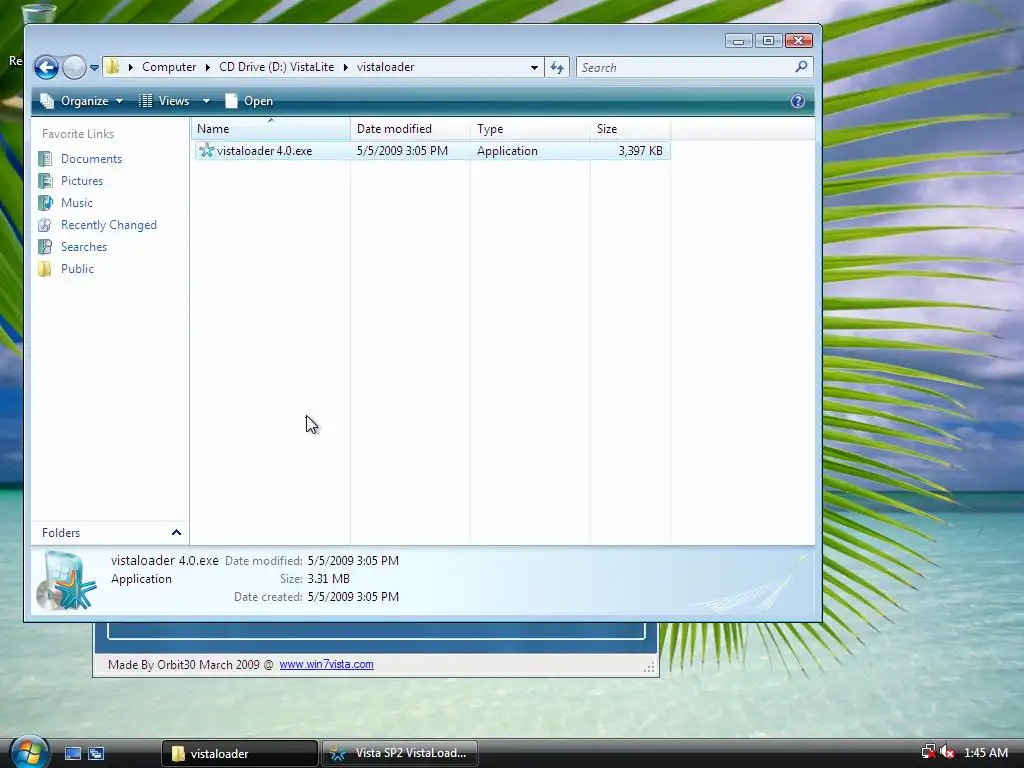Click the 1:45 AM system clock

click(985, 753)
